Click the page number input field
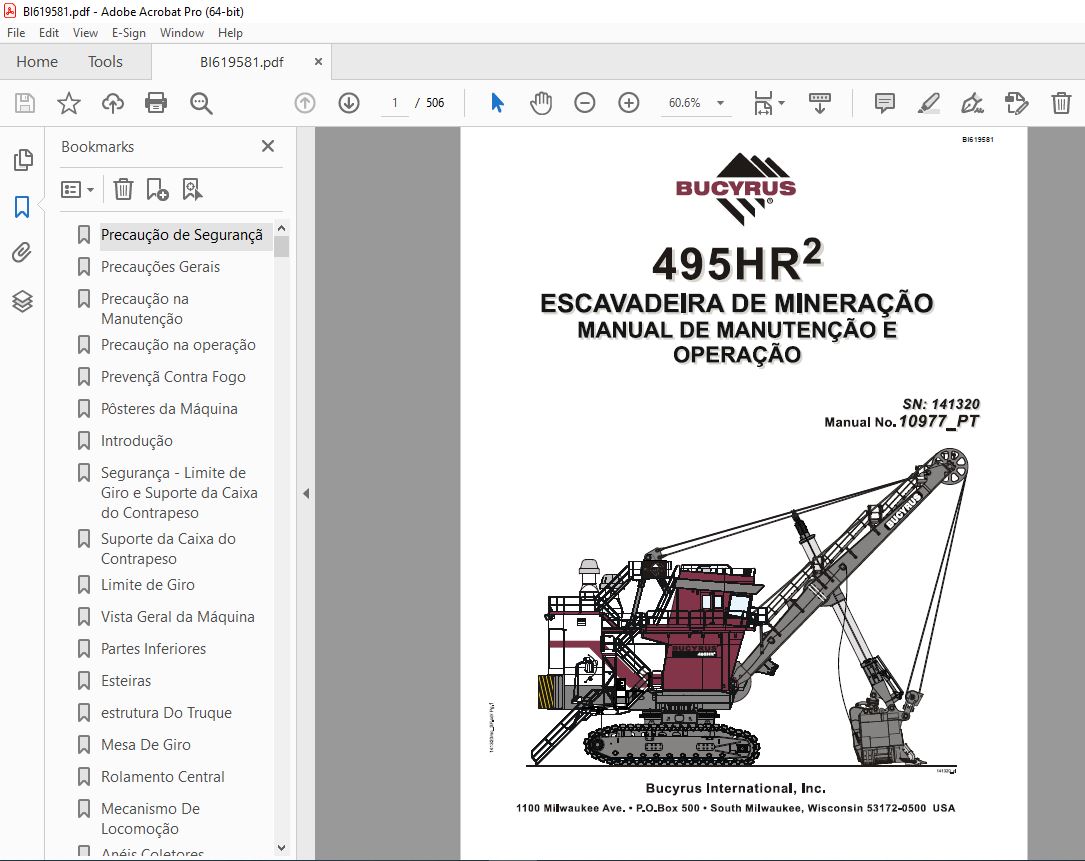 (x=395, y=103)
